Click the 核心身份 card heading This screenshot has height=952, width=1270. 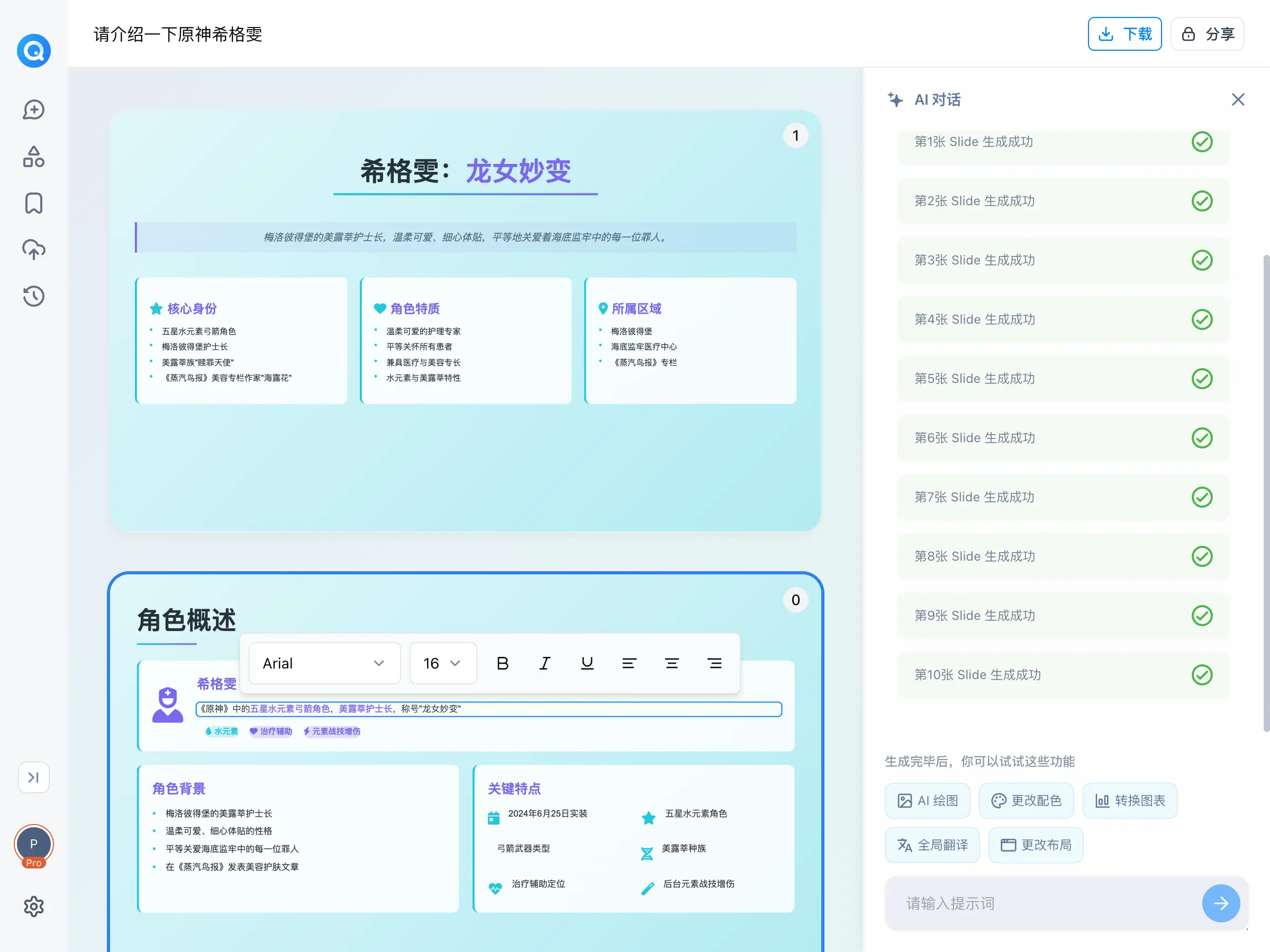[x=192, y=309]
